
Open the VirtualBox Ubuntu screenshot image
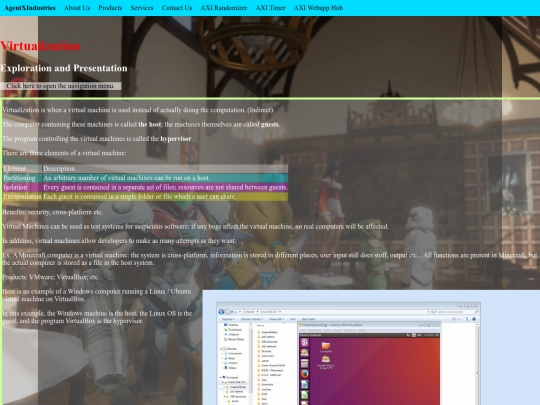coord(371,347)
